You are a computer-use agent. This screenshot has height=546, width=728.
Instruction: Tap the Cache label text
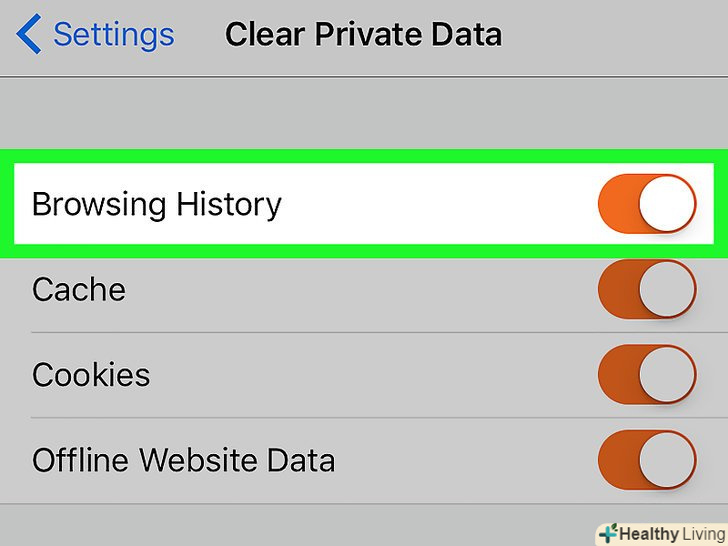[79, 290]
